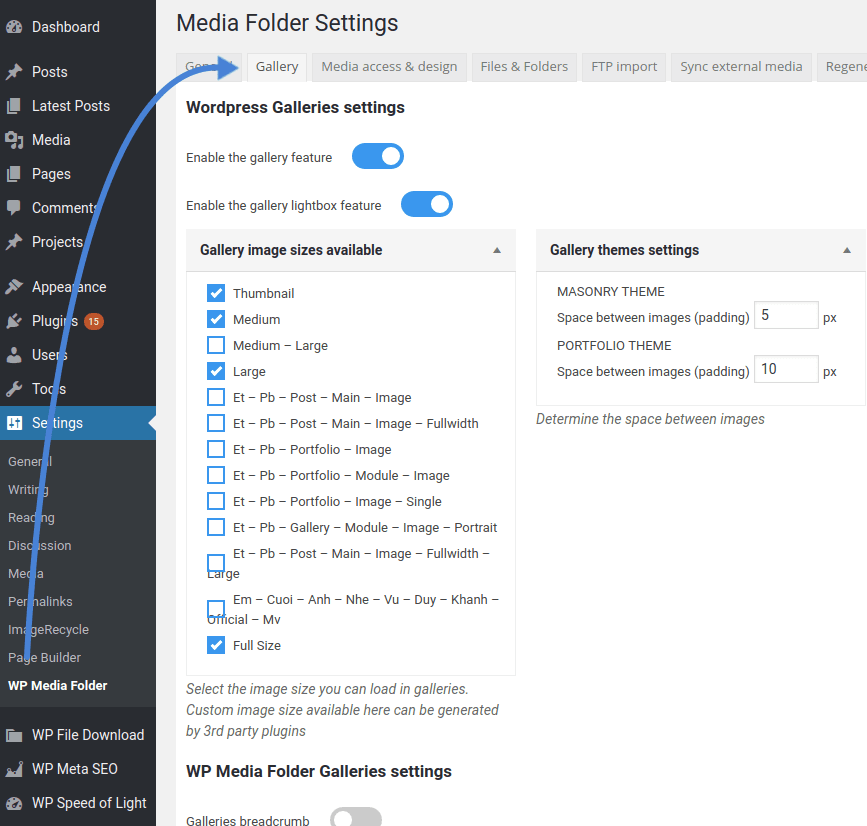The width and height of the screenshot is (867, 826).
Task: Disable the gallery feature toggle
Action: pos(378,157)
